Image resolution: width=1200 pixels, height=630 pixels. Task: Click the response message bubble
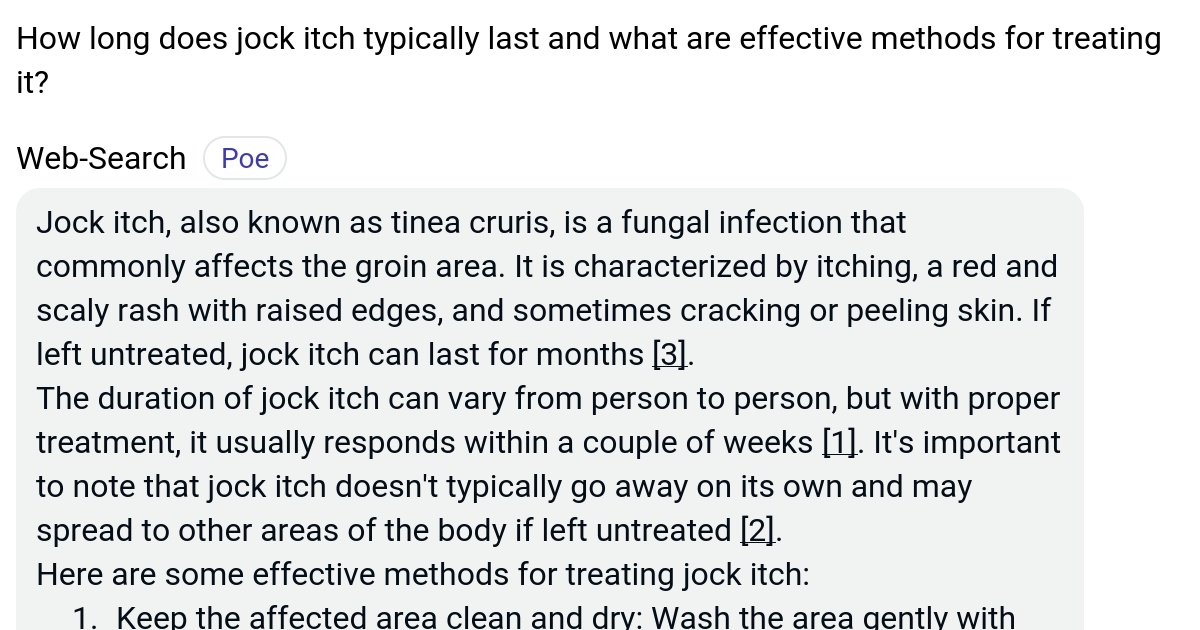(x=550, y=400)
